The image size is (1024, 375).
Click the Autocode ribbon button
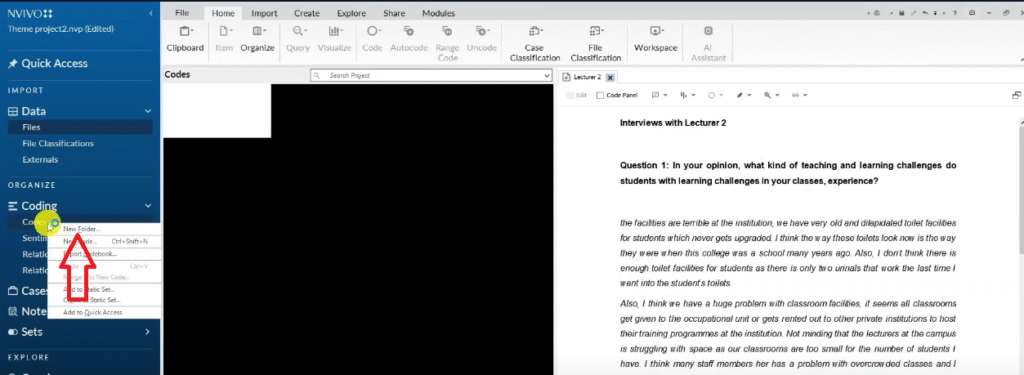[409, 39]
